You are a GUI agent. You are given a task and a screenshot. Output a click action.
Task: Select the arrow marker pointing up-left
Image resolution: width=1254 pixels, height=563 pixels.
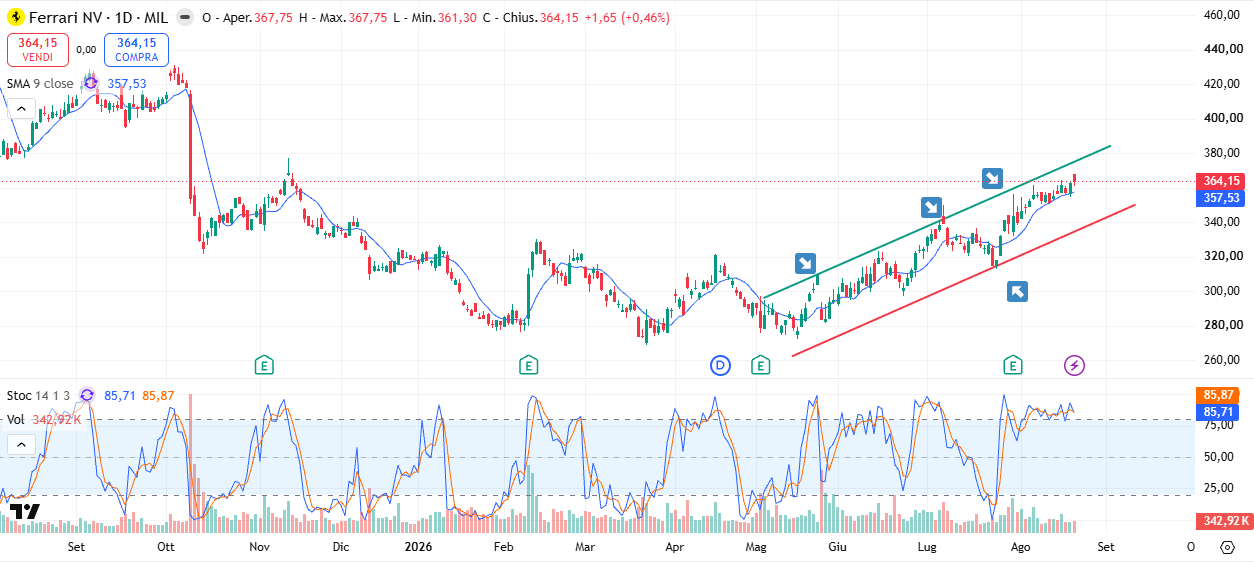(1017, 291)
